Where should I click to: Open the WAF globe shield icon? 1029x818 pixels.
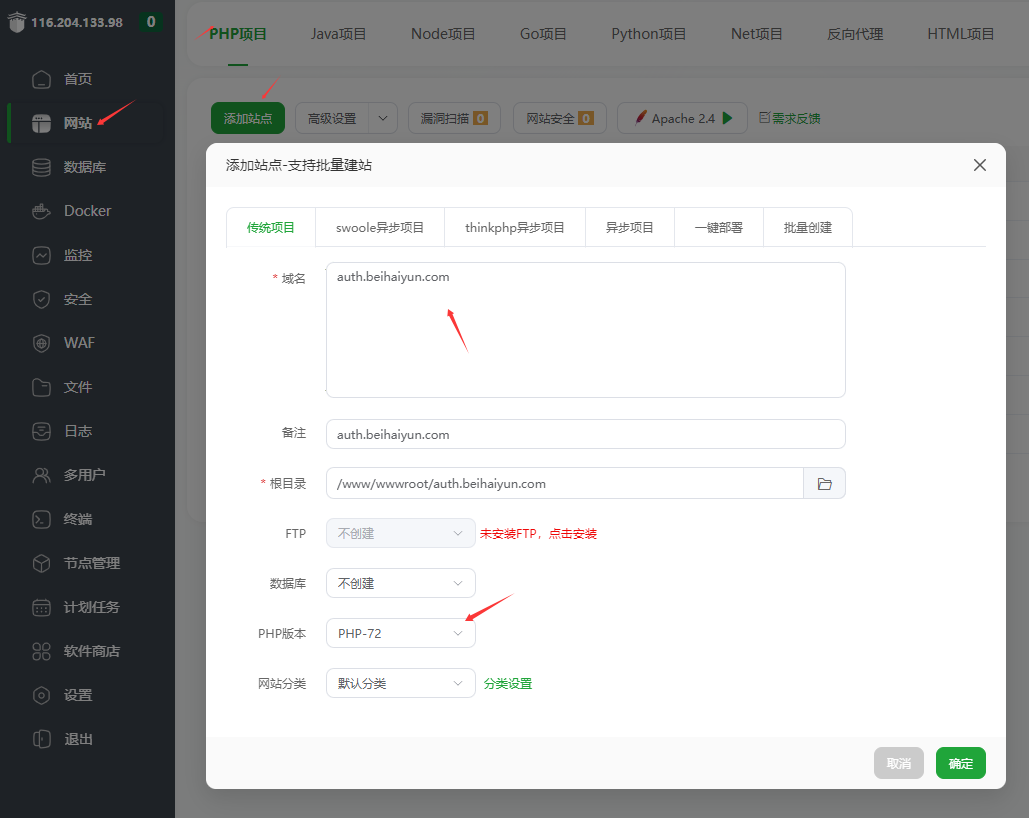(x=41, y=343)
